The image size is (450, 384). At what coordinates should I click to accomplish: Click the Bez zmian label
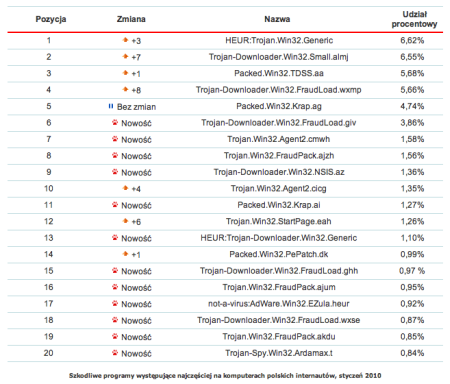click(x=136, y=107)
